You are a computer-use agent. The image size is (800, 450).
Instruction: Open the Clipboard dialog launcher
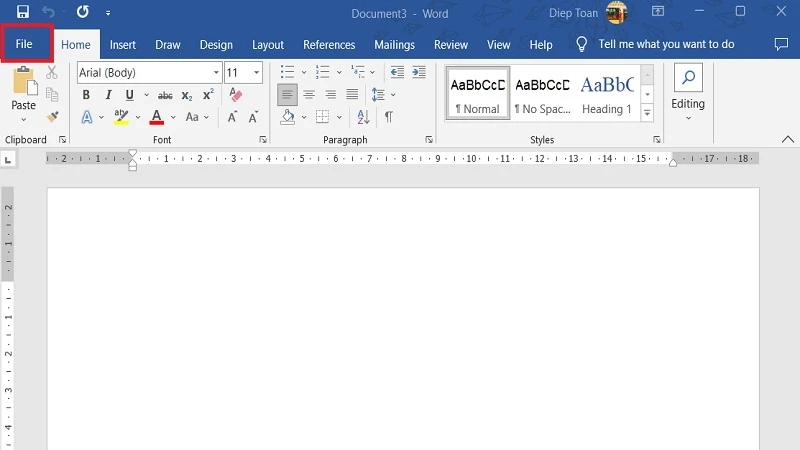[x=62, y=139]
